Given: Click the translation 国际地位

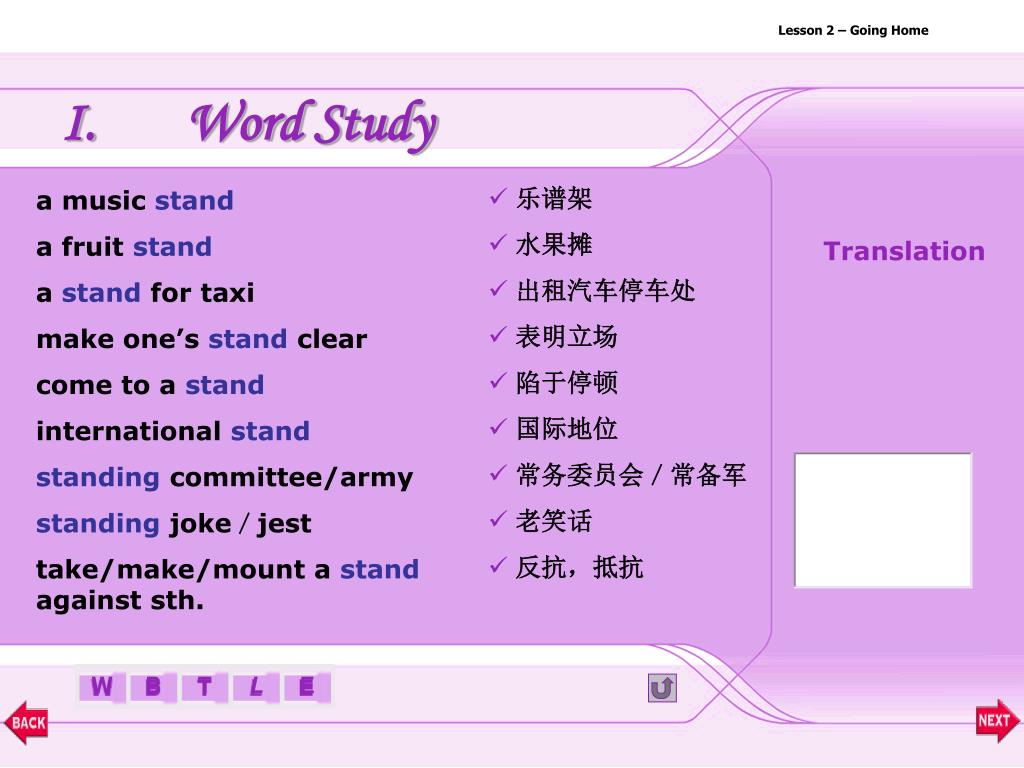Looking at the screenshot, I should (x=567, y=429).
